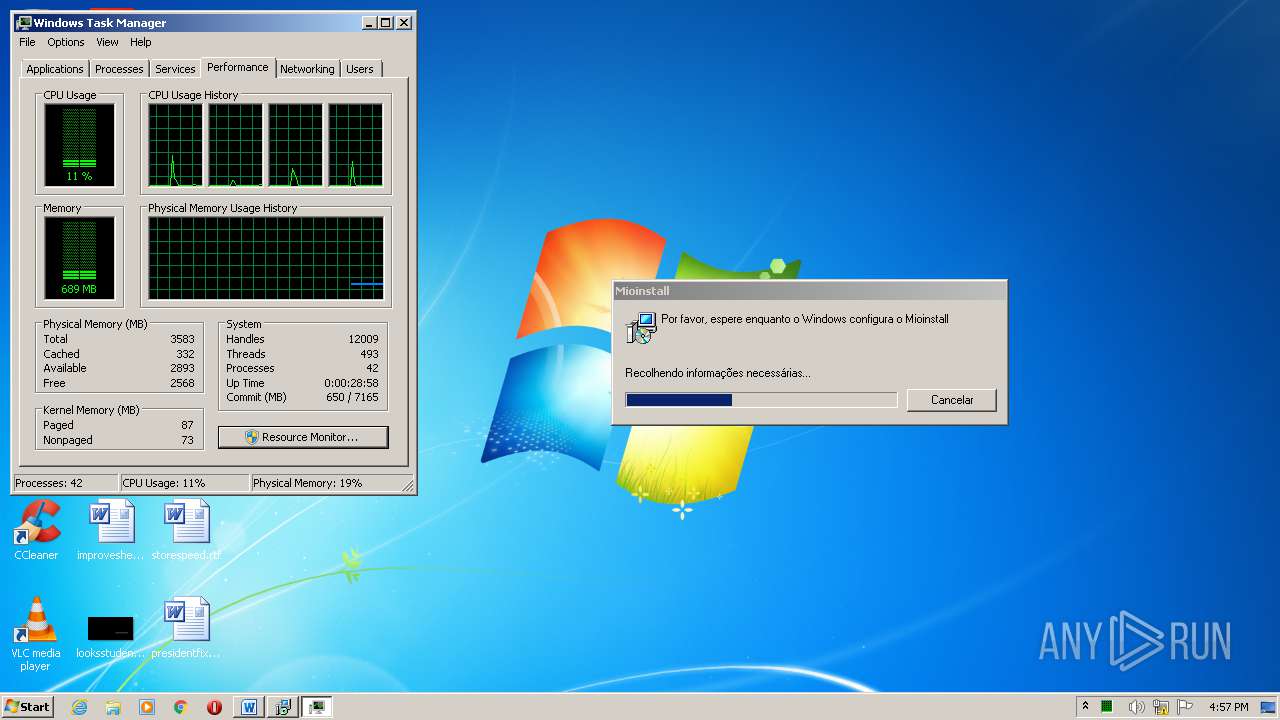Click the Memory 689 MB gauge
This screenshot has width=1280, height=720.
pos(79,259)
